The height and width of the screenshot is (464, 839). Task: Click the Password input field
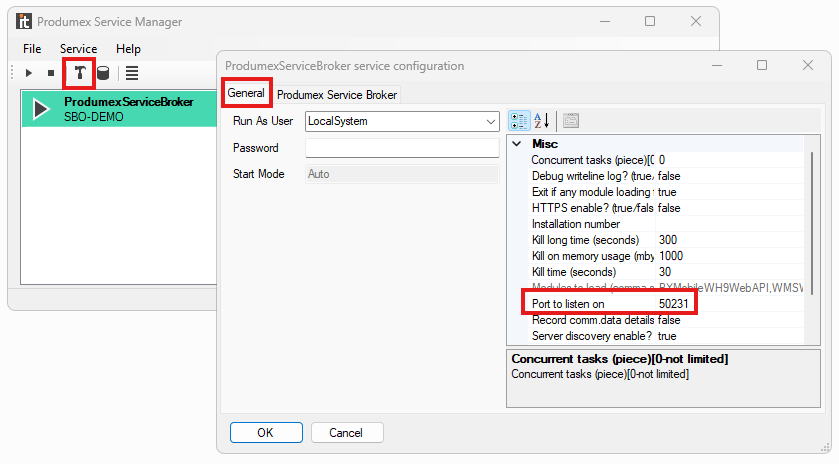point(401,148)
